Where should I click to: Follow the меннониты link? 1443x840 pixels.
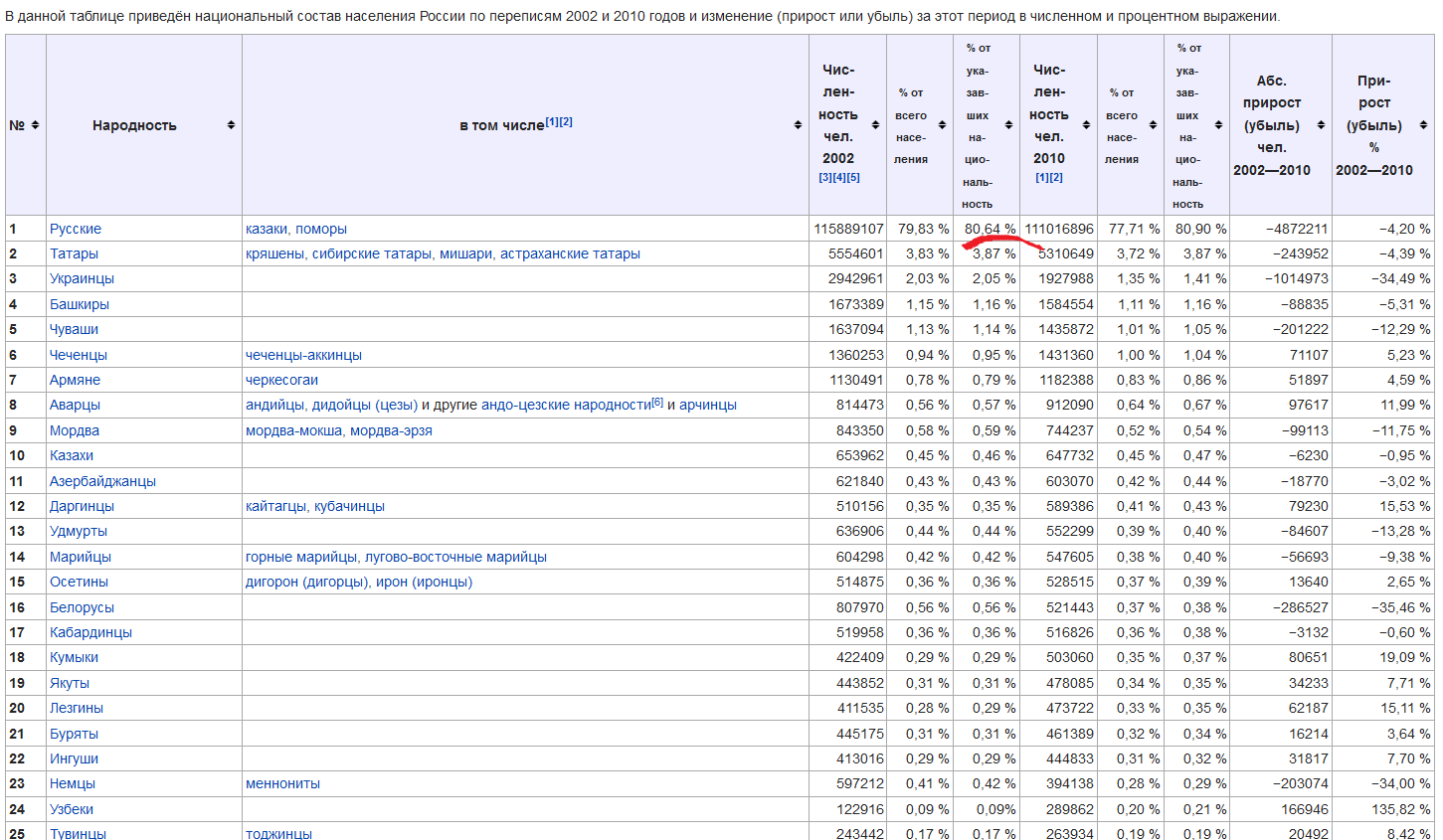tap(282, 783)
